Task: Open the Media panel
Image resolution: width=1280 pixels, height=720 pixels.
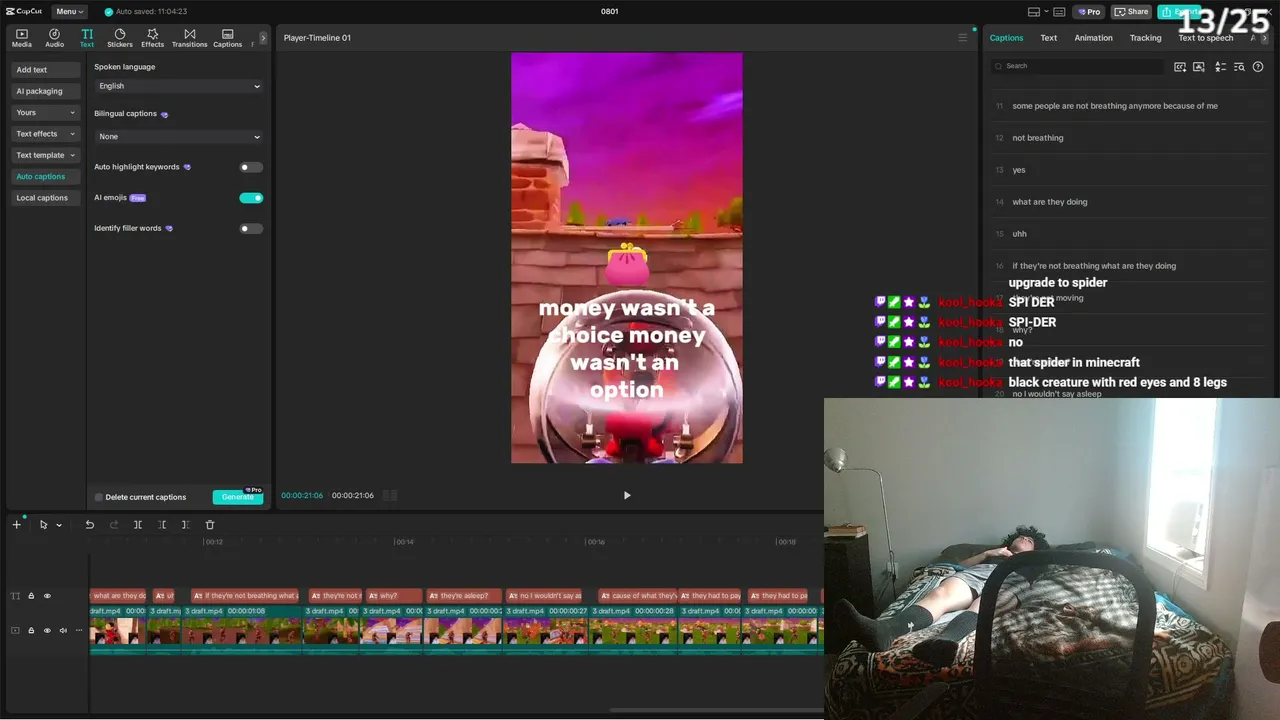Action: (22, 38)
